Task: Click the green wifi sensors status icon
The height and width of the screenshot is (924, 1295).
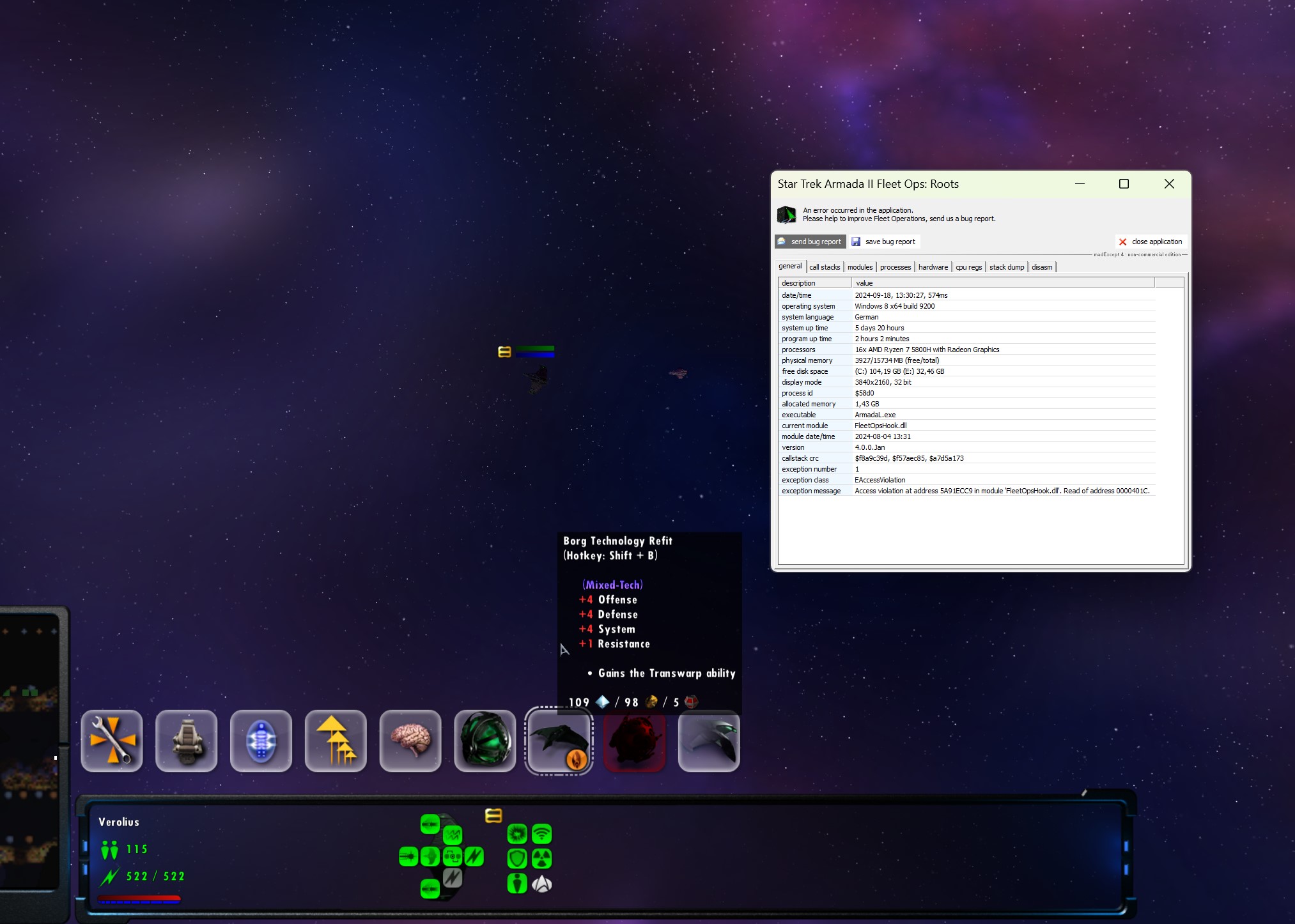Action: [542, 834]
